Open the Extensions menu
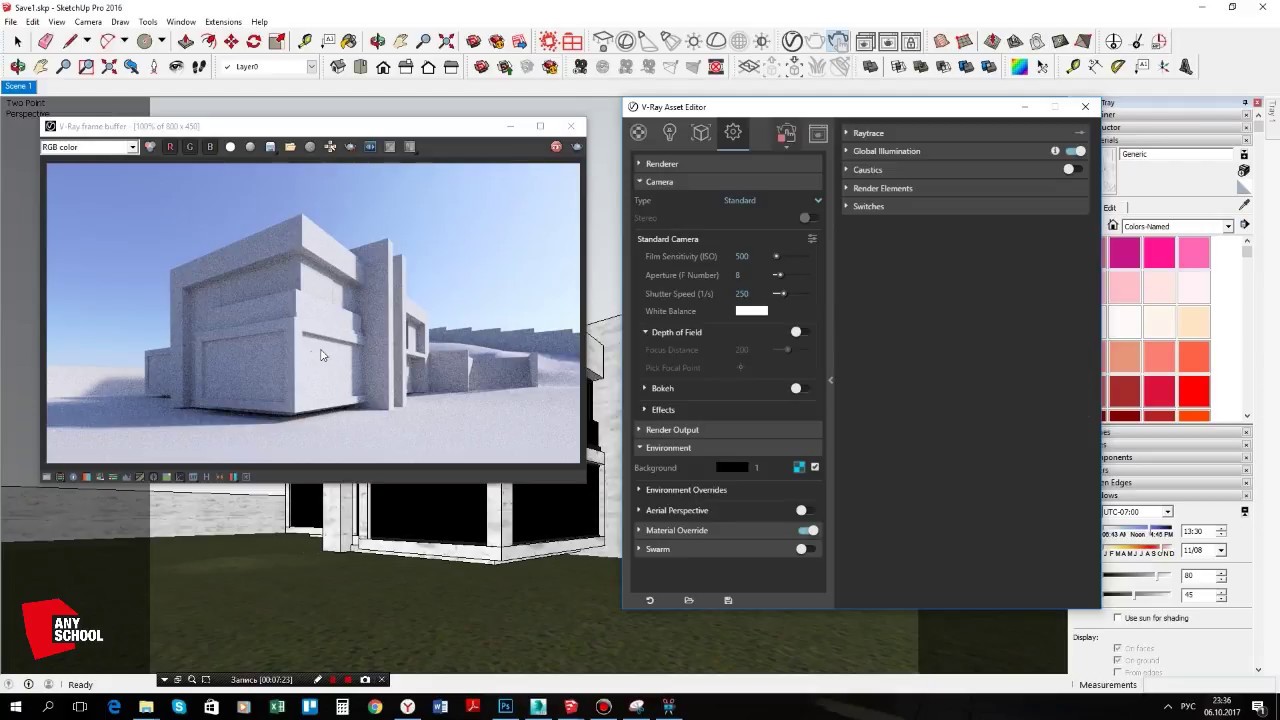 click(x=222, y=22)
